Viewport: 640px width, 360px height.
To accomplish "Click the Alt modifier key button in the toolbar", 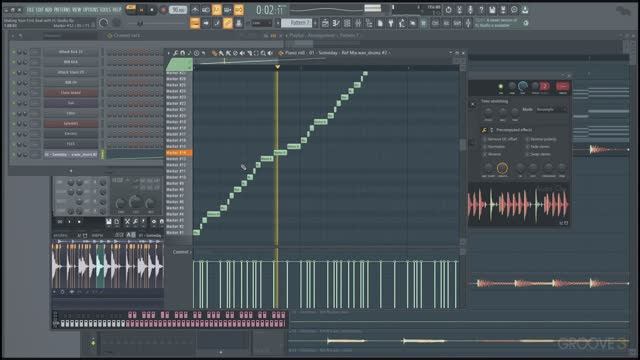I will (446, 23).
